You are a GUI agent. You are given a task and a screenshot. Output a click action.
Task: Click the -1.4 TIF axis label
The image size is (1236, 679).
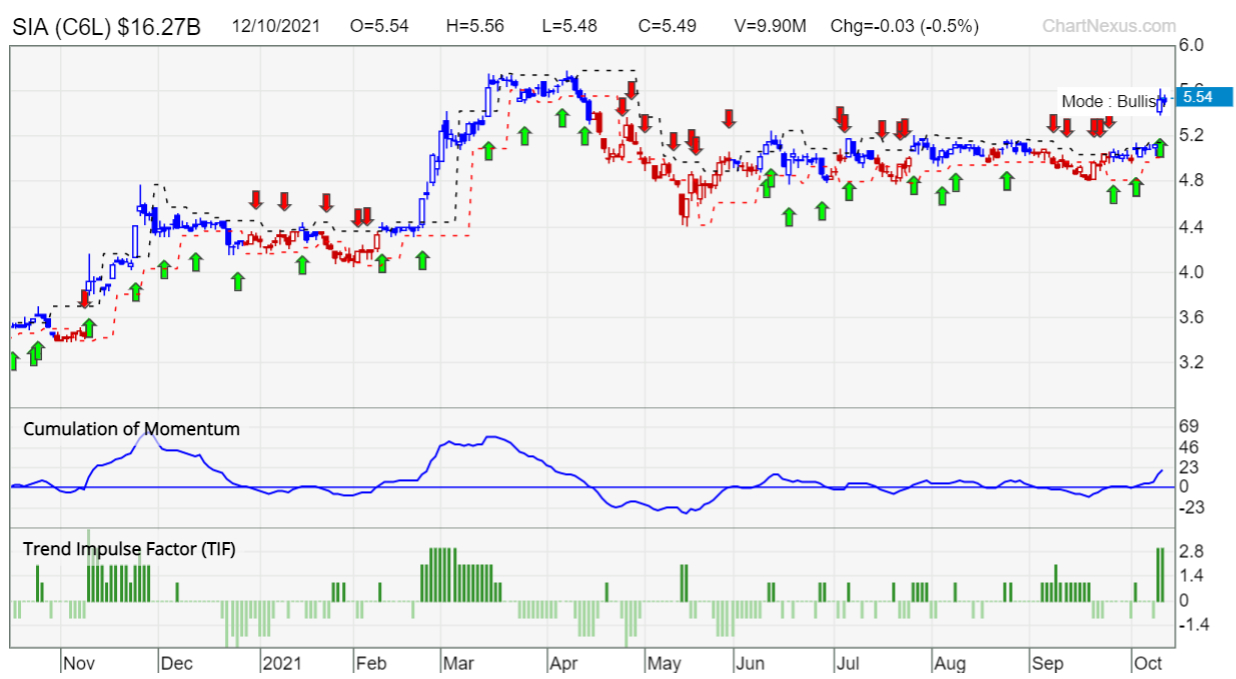[1196, 625]
